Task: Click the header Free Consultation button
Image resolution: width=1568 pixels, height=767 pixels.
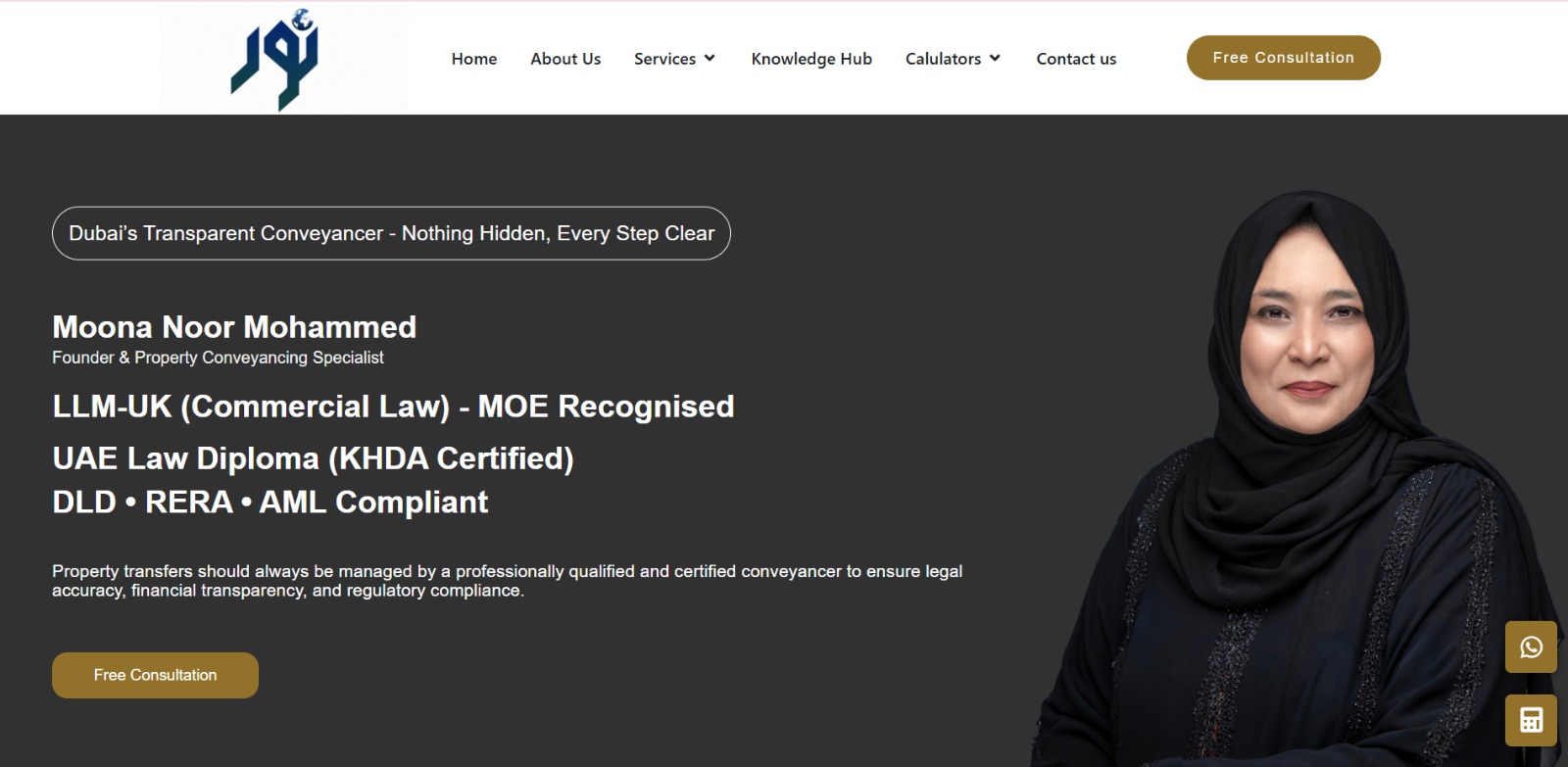Action: click(1283, 58)
